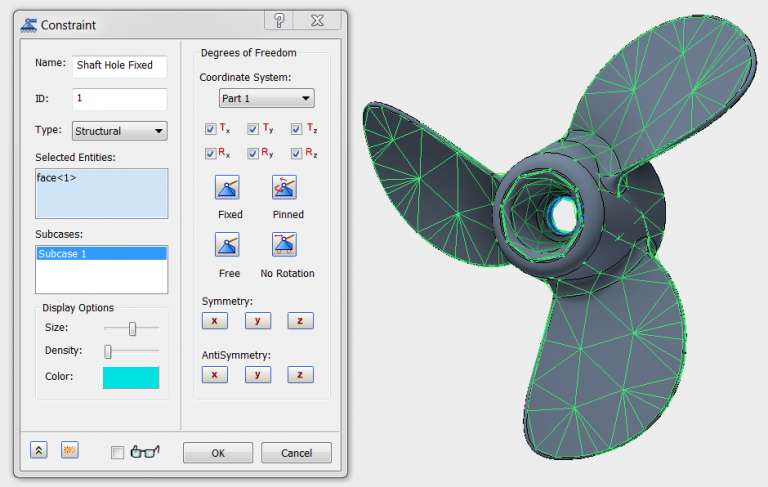Open the Coordinate System Part 1 dropdown
Screen dimensions: 768x487
point(266,98)
